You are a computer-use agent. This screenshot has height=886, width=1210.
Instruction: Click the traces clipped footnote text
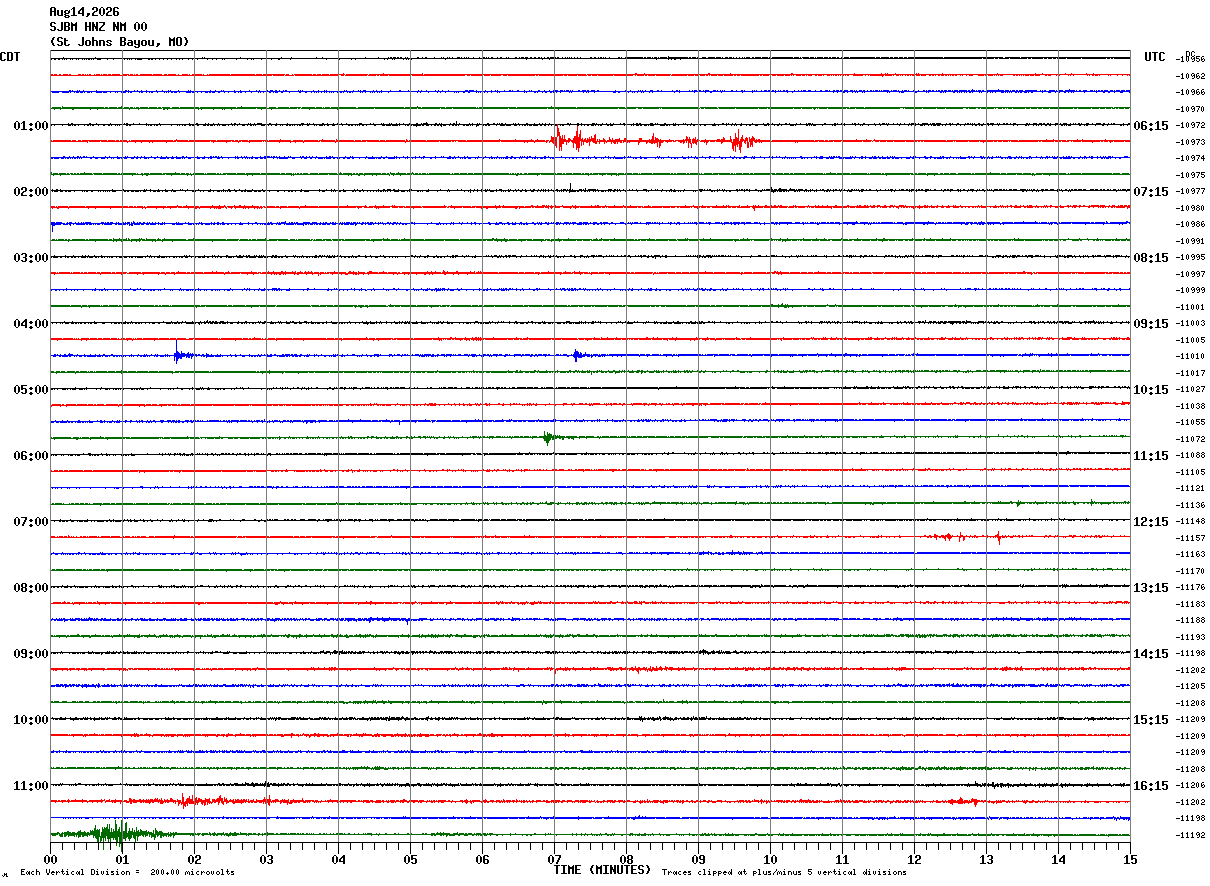(784, 872)
